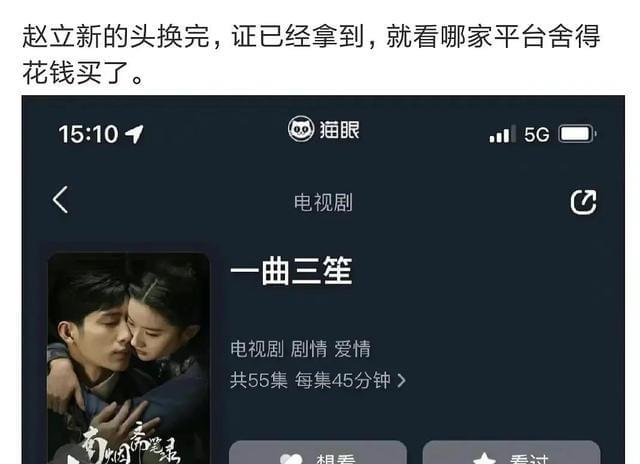Tap the cellular signal bars icon

[x=502, y=134]
